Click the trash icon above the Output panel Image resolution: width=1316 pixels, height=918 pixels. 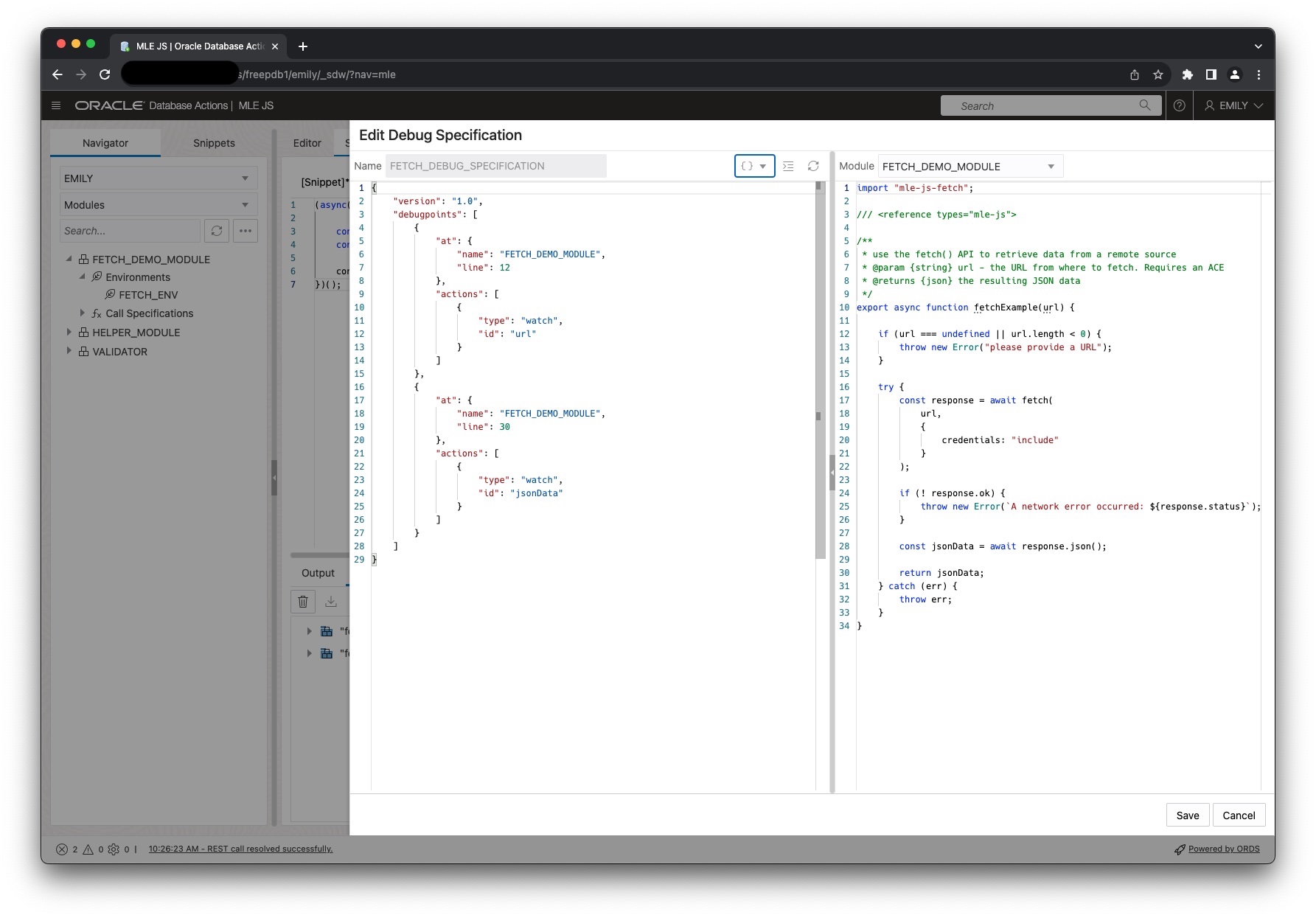tap(302, 602)
